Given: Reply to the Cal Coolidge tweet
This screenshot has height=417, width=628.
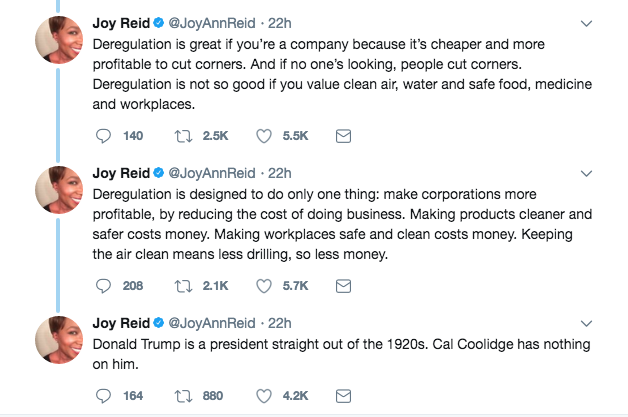Looking at the screenshot, I should (103, 395).
